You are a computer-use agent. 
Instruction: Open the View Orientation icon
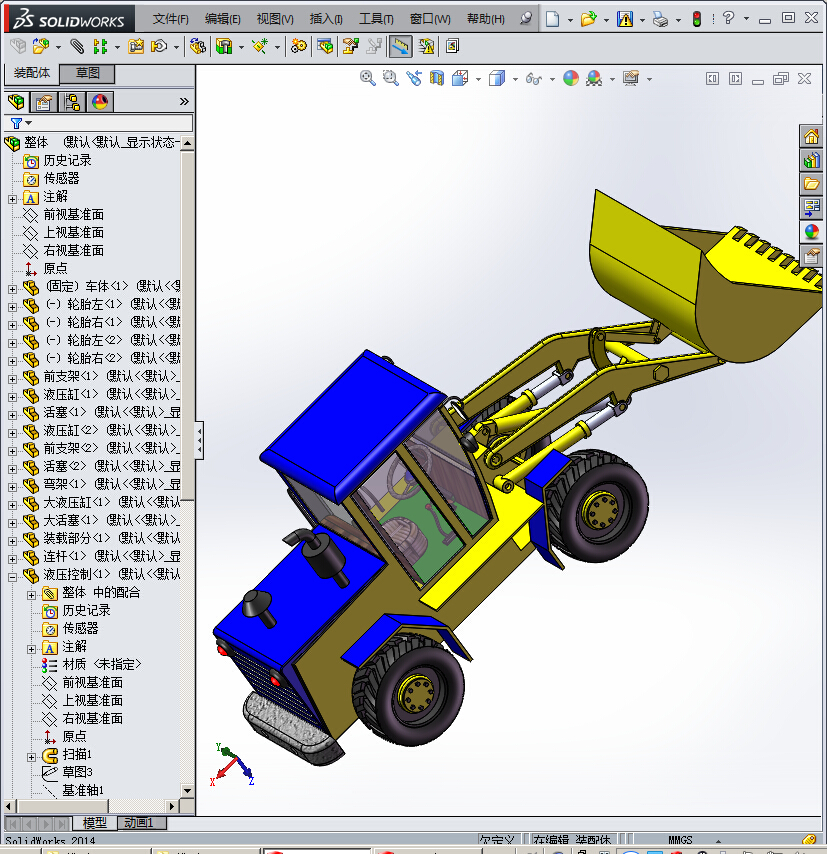[460, 78]
